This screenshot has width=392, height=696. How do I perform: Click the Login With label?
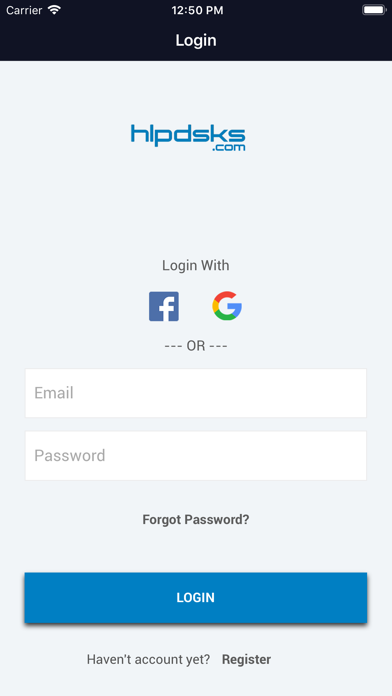click(196, 265)
